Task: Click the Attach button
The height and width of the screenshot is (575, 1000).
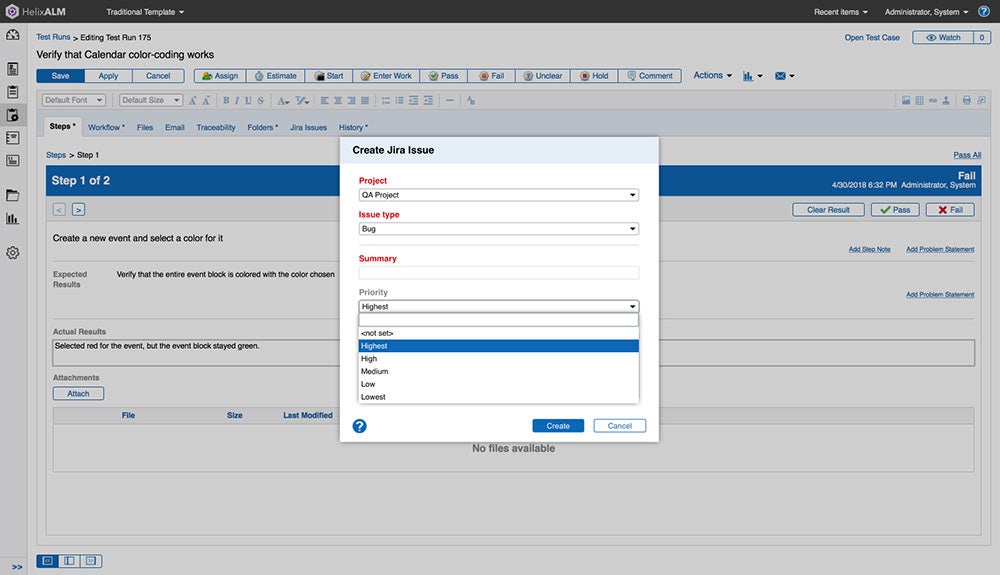Action: (78, 394)
